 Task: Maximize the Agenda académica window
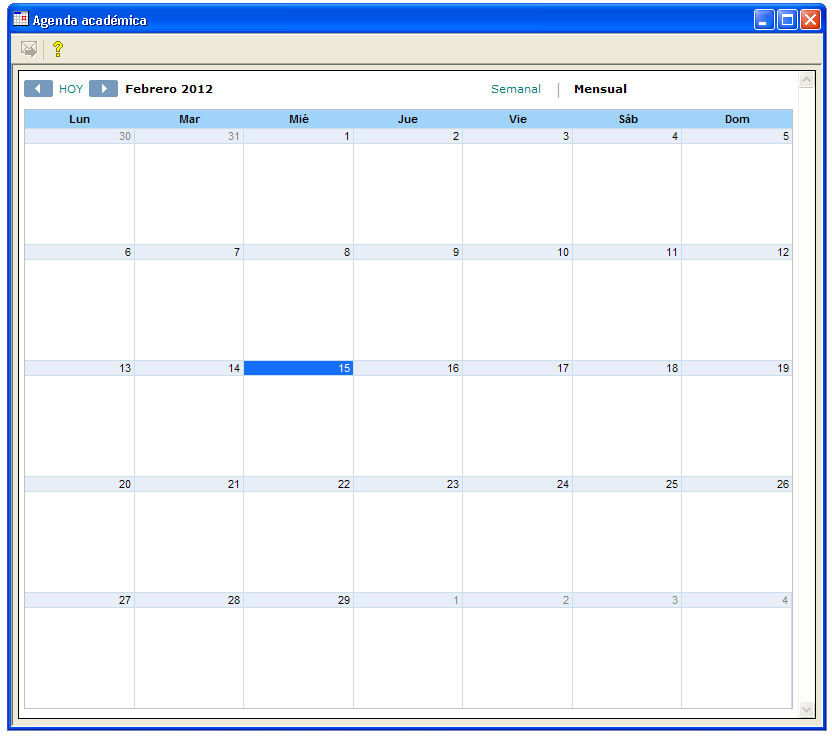[787, 20]
